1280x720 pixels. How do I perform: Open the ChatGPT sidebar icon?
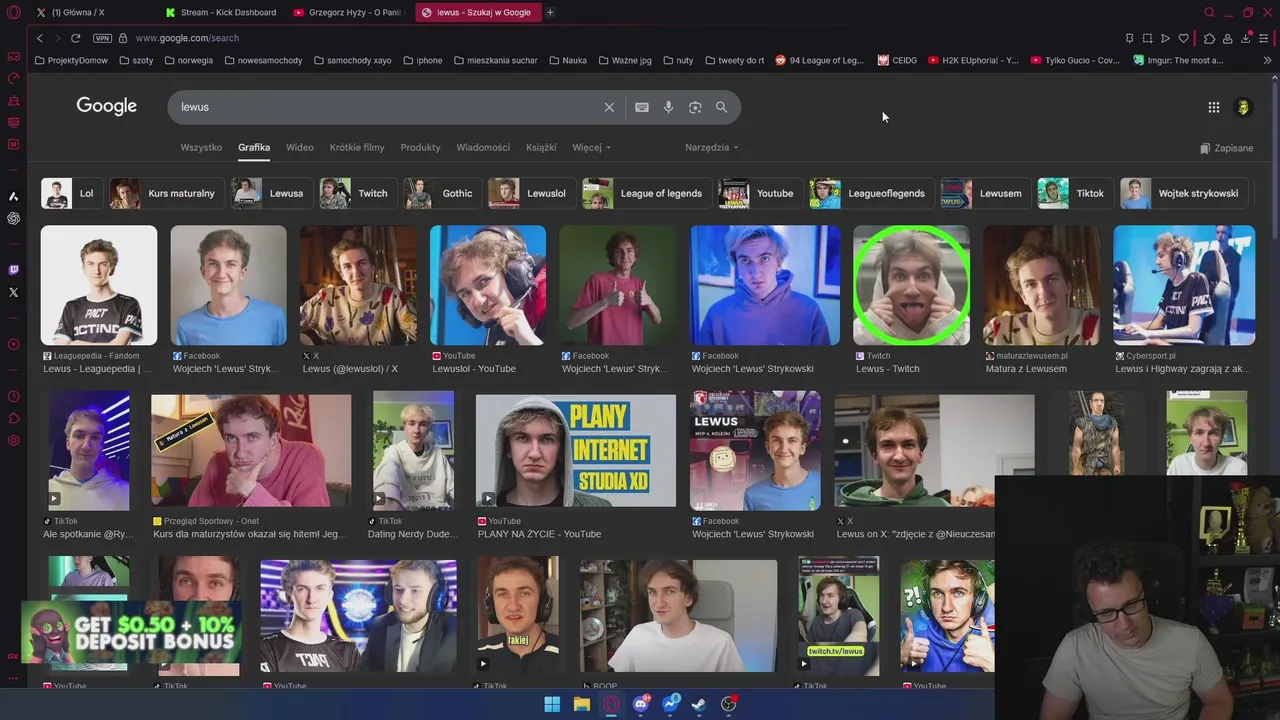[x=13, y=218]
